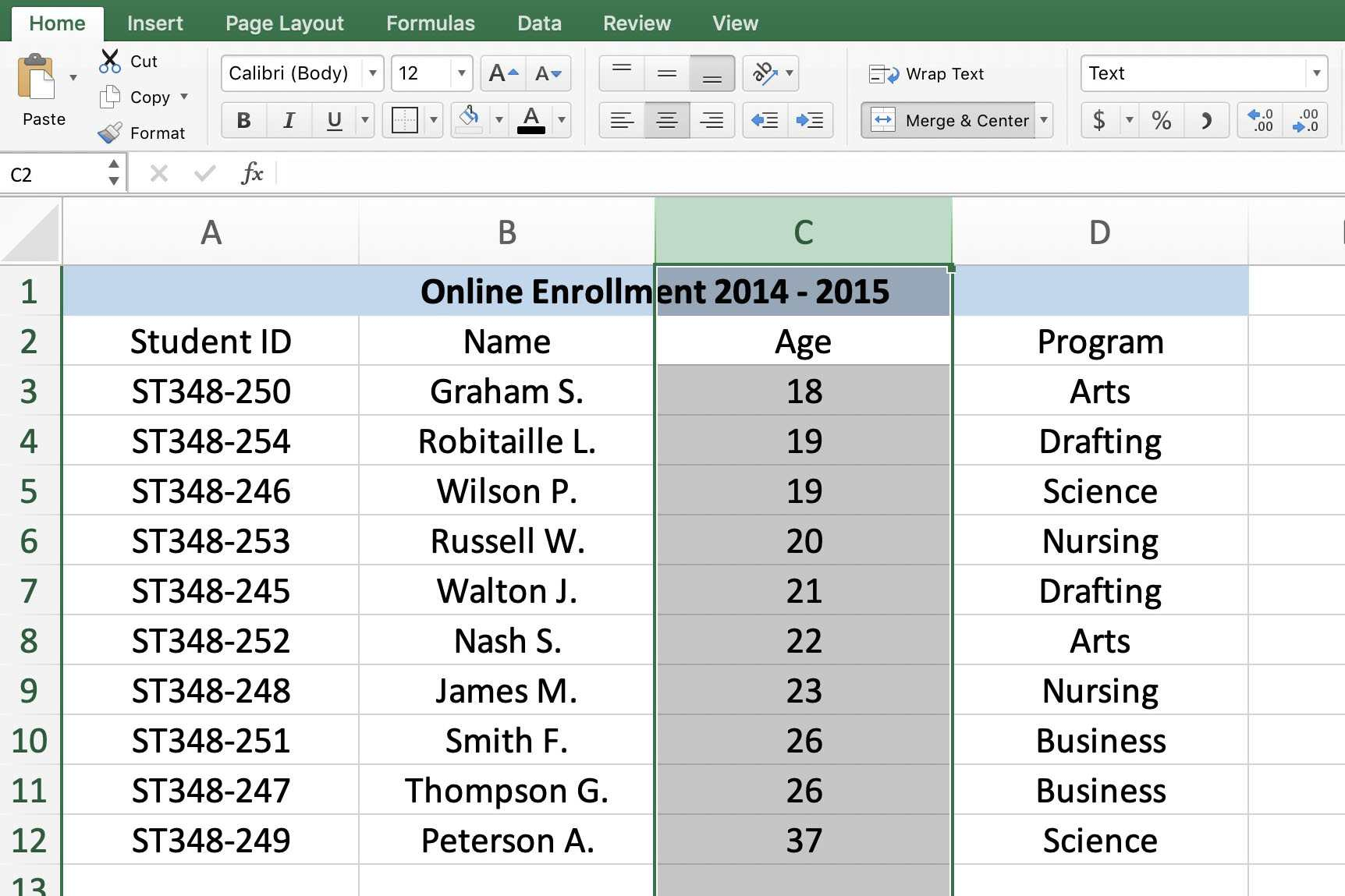
Task: Switch to the Data tab
Action: pyautogui.click(x=539, y=23)
